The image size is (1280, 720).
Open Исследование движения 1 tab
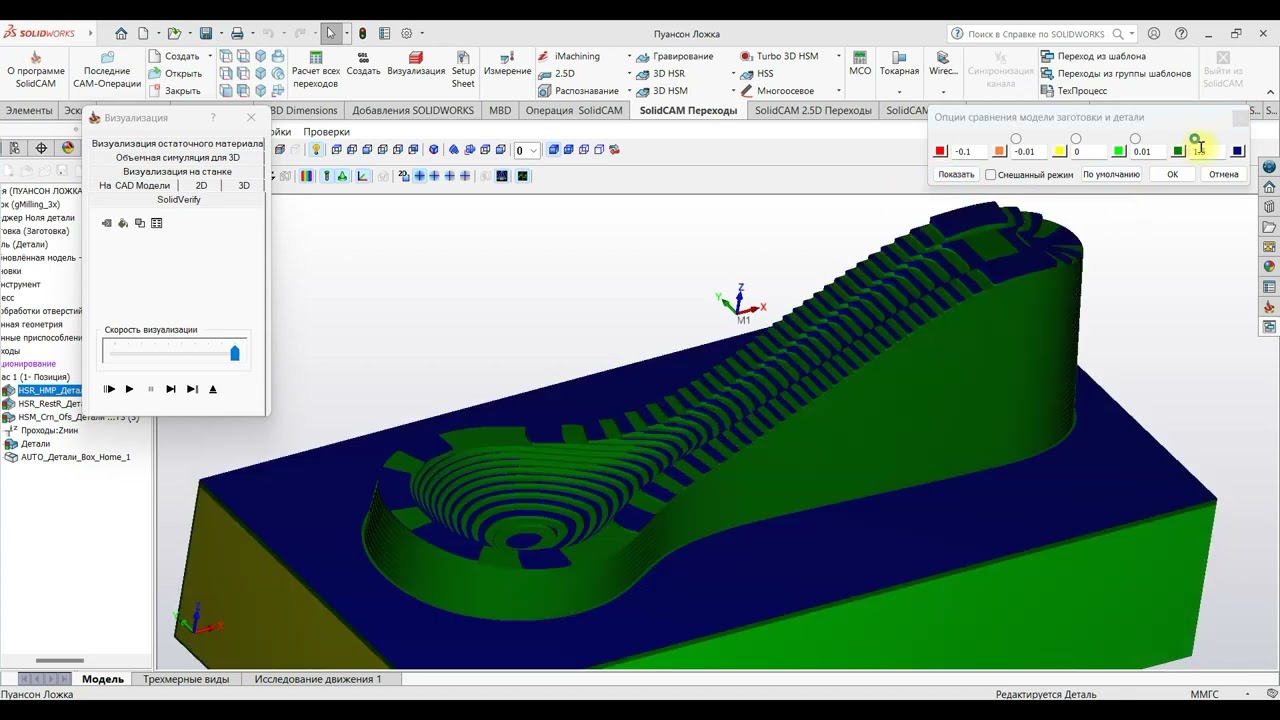click(318, 679)
